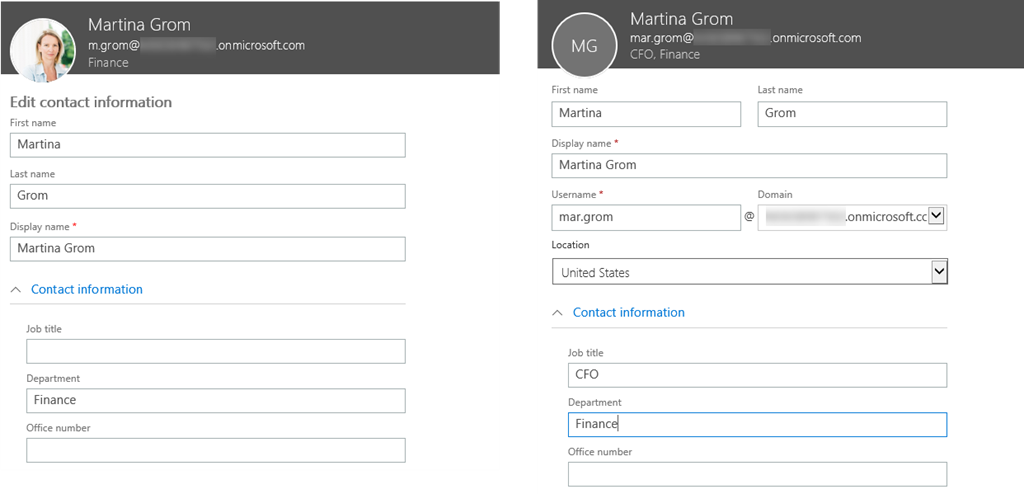This screenshot has height=494, width=1024.
Task: Click Martina Grom's profile photo
Action: coord(42,50)
